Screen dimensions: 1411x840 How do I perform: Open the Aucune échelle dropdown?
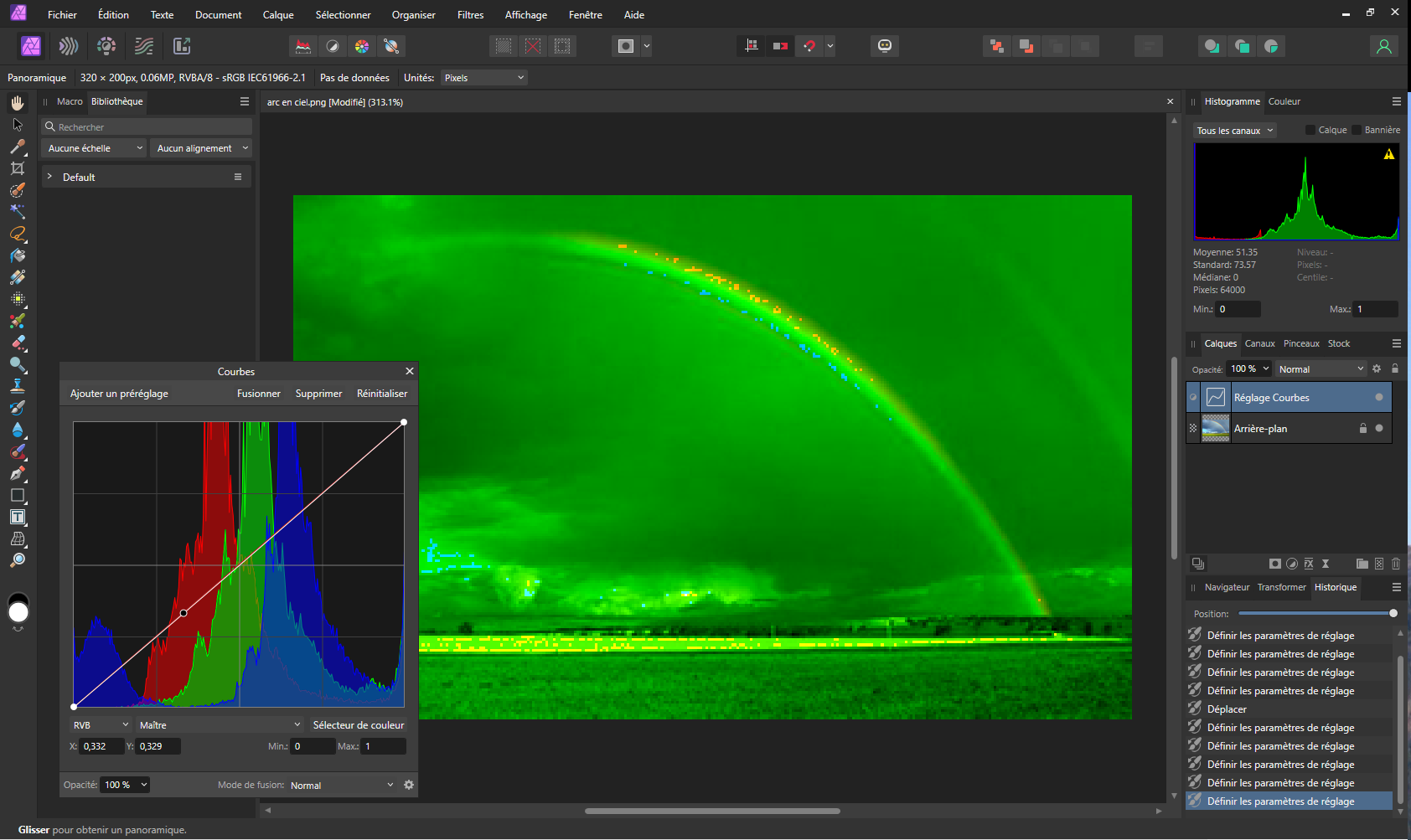click(94, 148)
